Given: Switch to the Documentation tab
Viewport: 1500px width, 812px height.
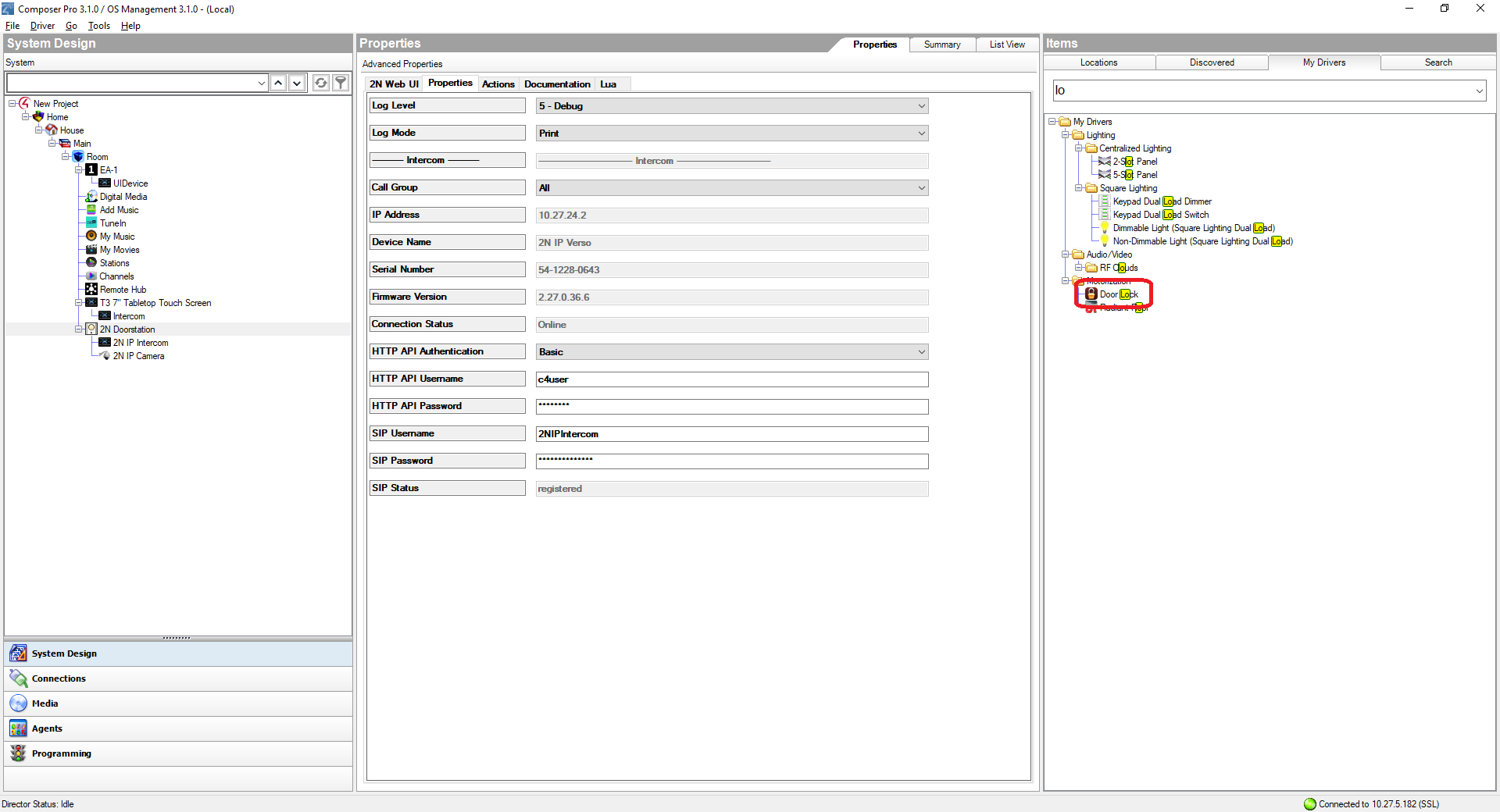Looking at the screenshot, I should [x=556, y=84].
